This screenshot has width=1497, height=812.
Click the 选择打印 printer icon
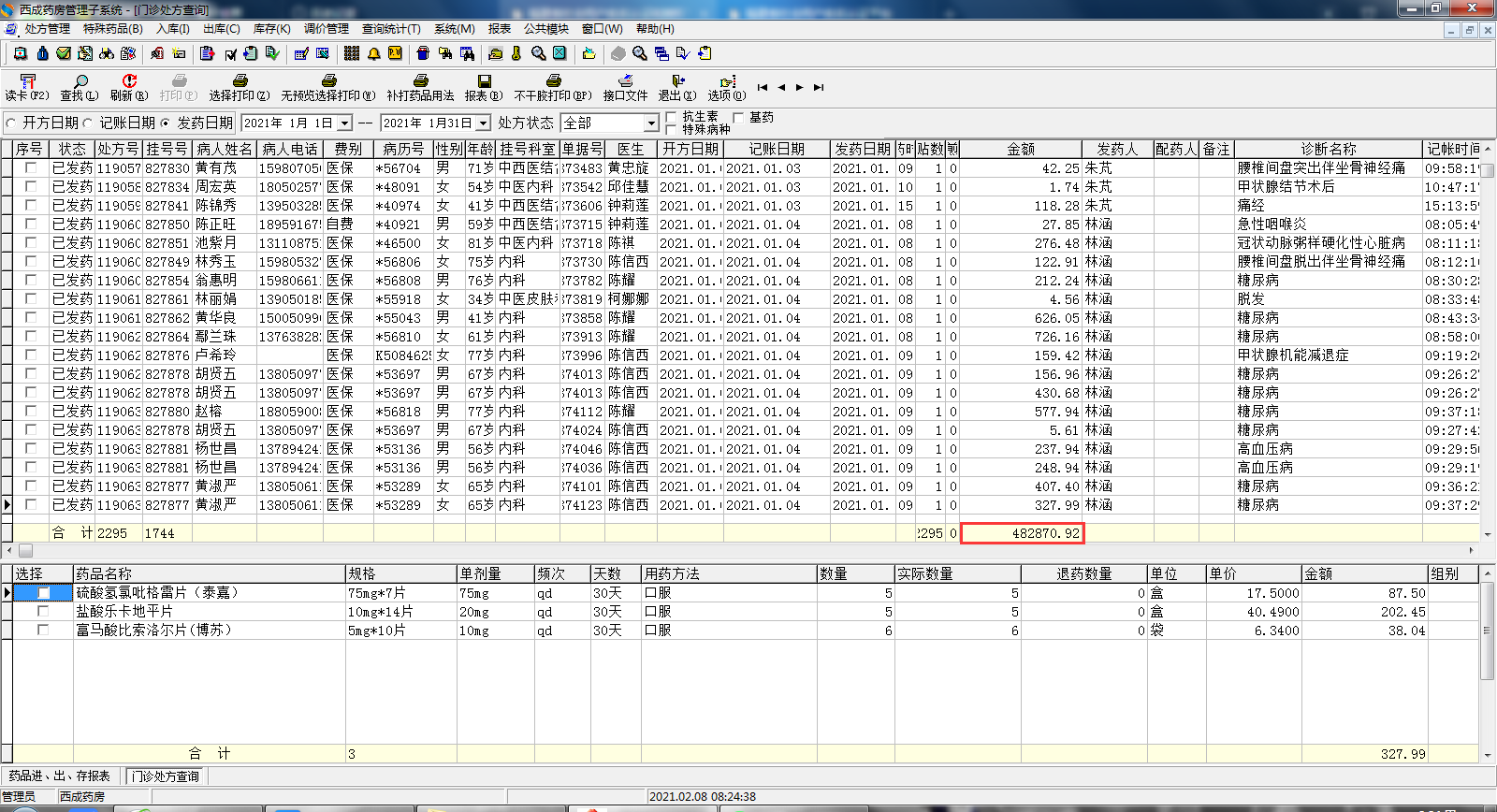(240, 82)
